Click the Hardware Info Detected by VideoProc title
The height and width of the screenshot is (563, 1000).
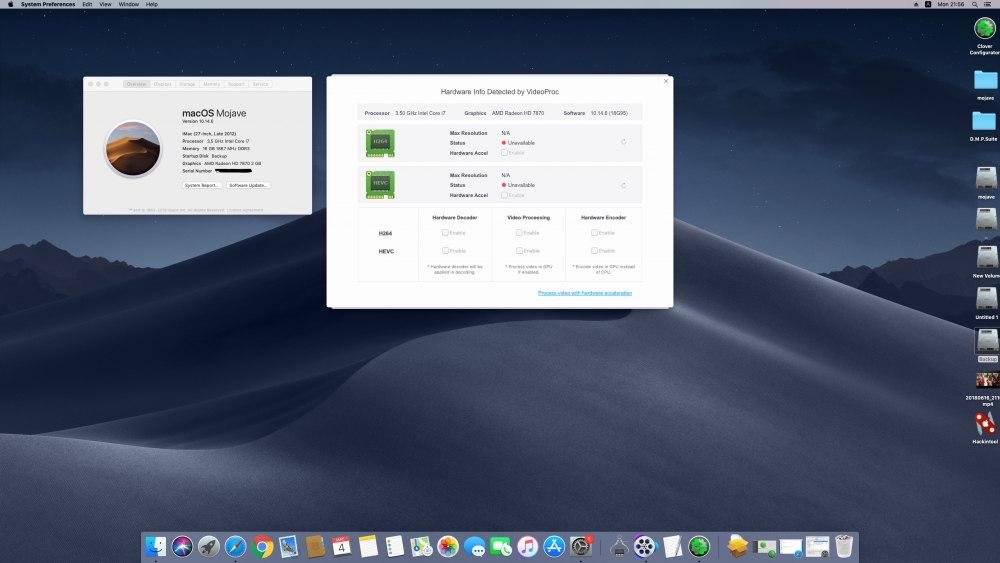tap(500, 92)
